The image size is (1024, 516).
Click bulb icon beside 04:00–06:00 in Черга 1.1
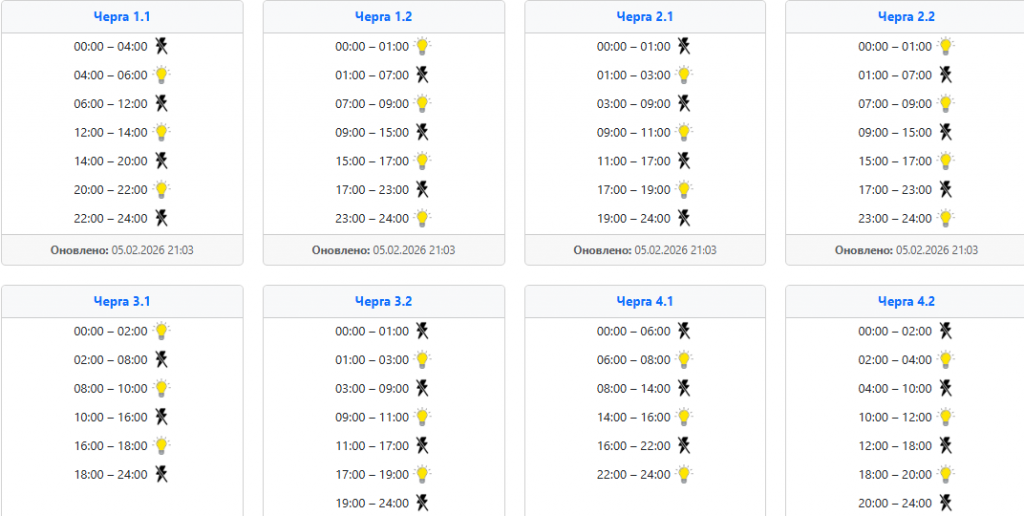click(161, 75)
